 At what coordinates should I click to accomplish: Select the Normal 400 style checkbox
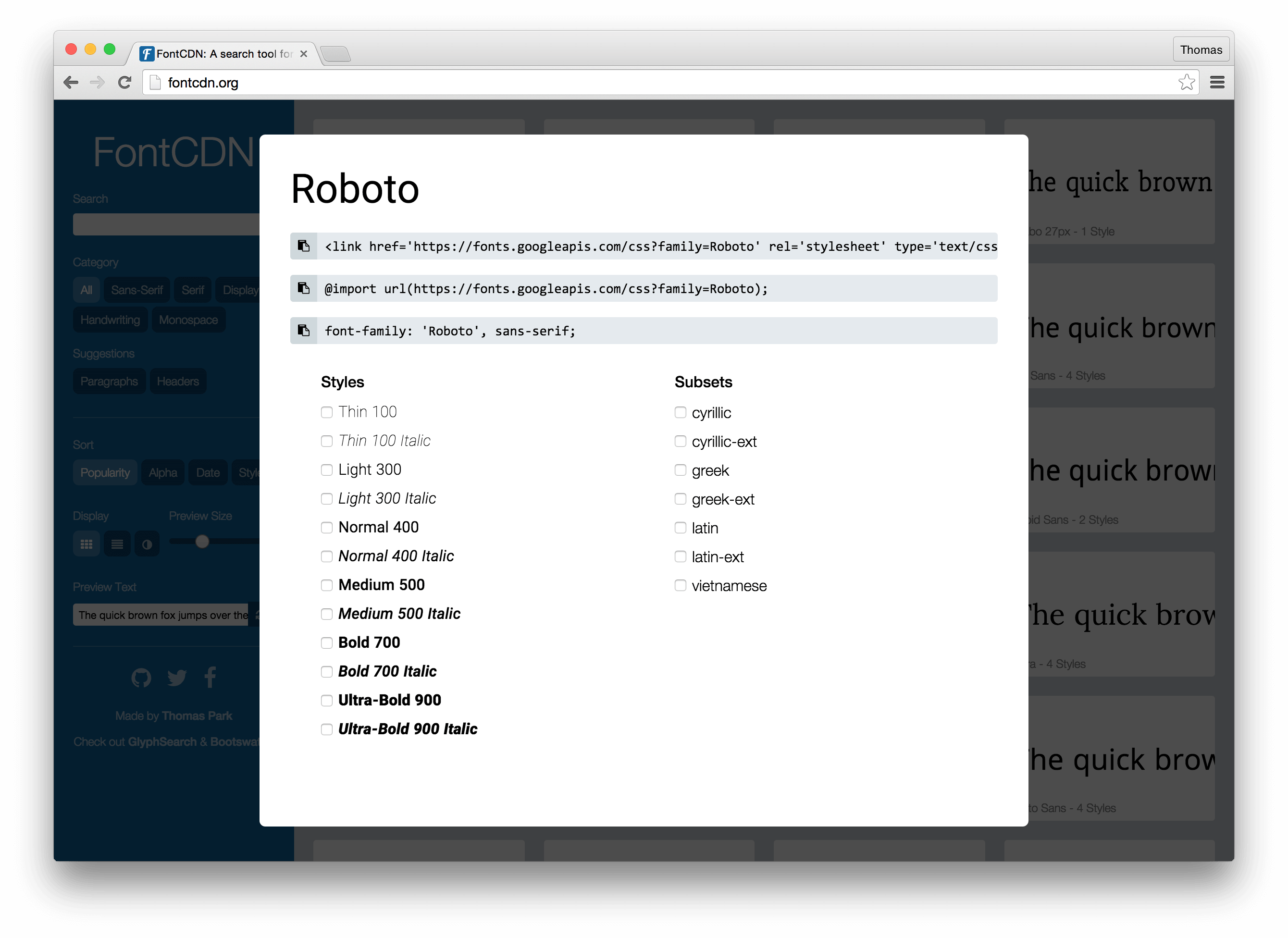pos(326,528)
